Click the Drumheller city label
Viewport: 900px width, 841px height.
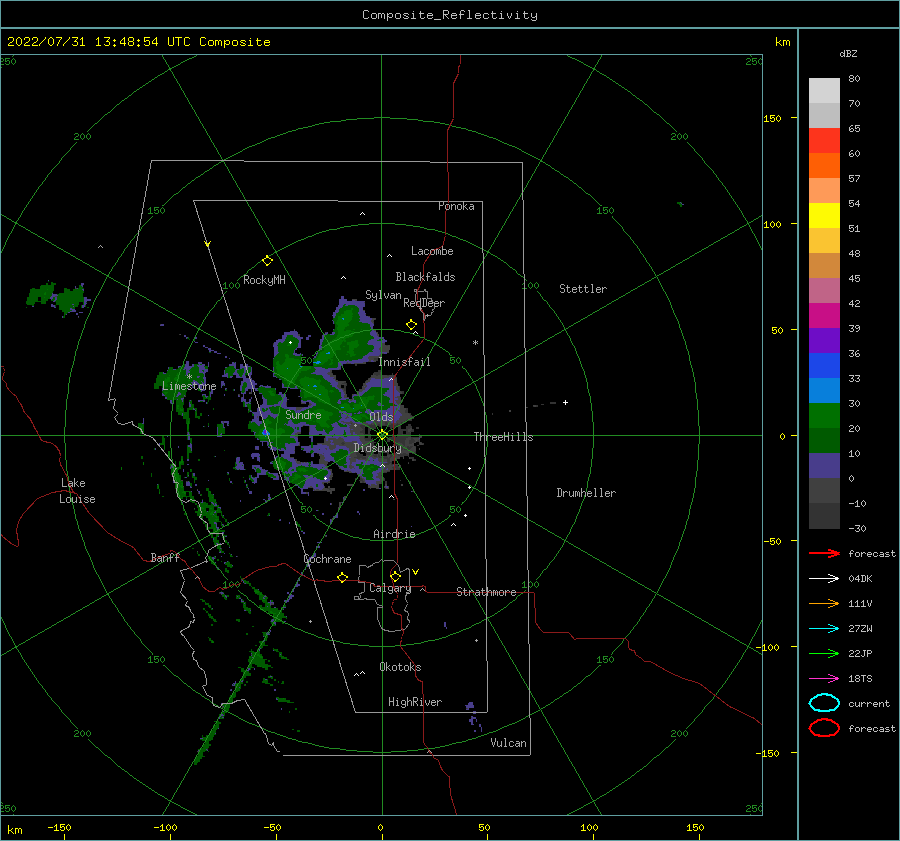pos(586,493)
